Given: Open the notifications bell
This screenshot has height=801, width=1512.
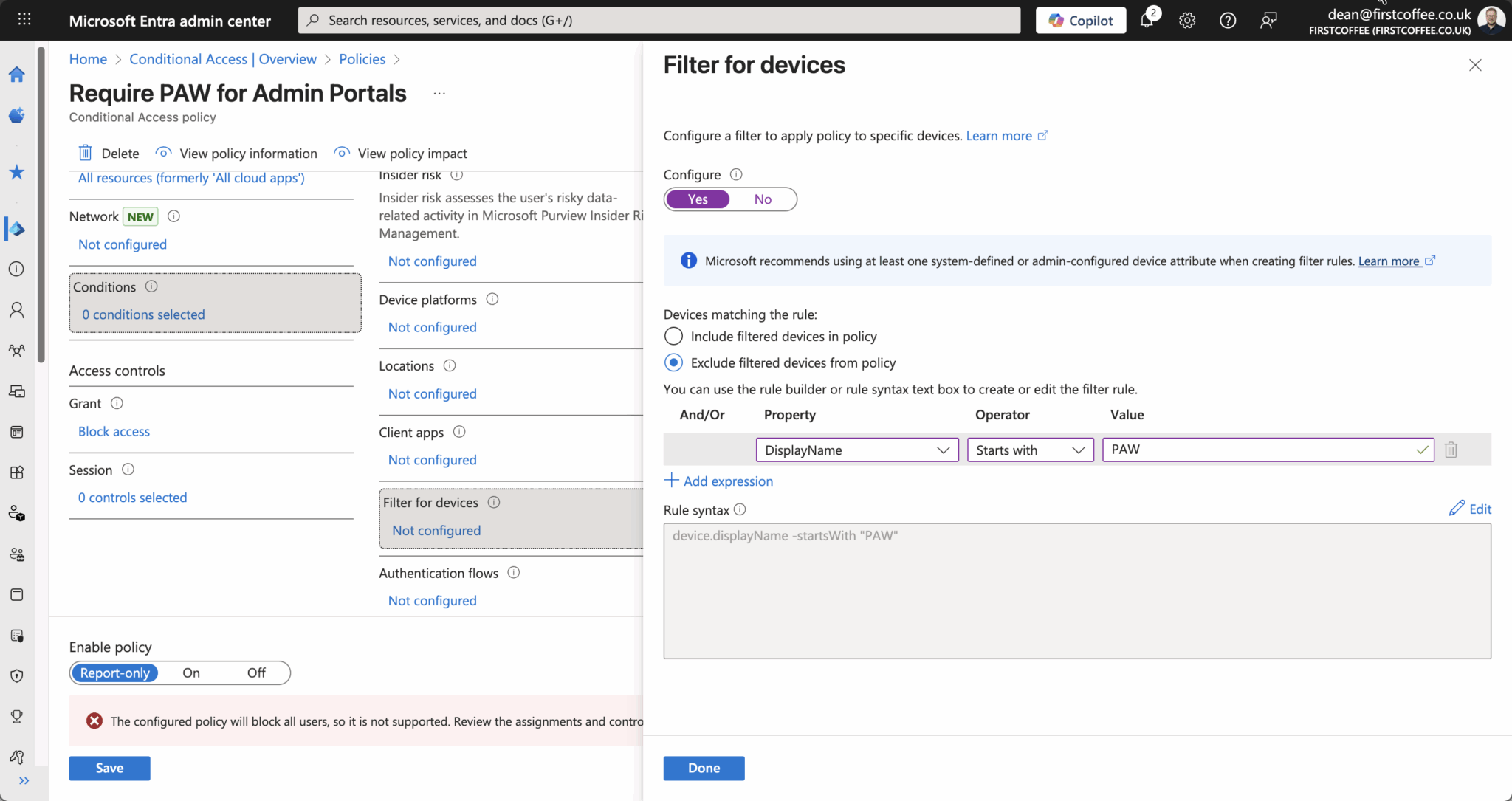Looking at the screenshot, I should pyautogui.click(x=1147, y=20).
